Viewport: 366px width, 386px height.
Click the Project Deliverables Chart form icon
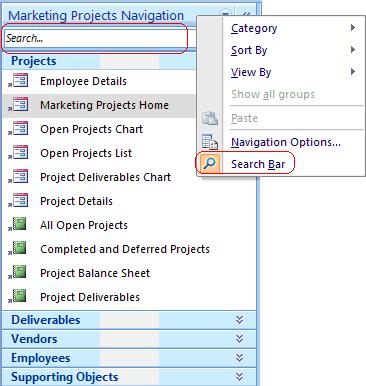19,177
